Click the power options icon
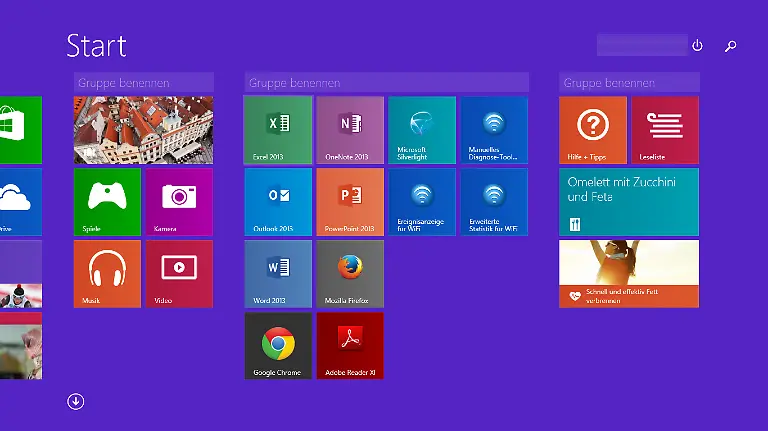The height and width of the screenshot is (431, 768). tap(697, 46)
